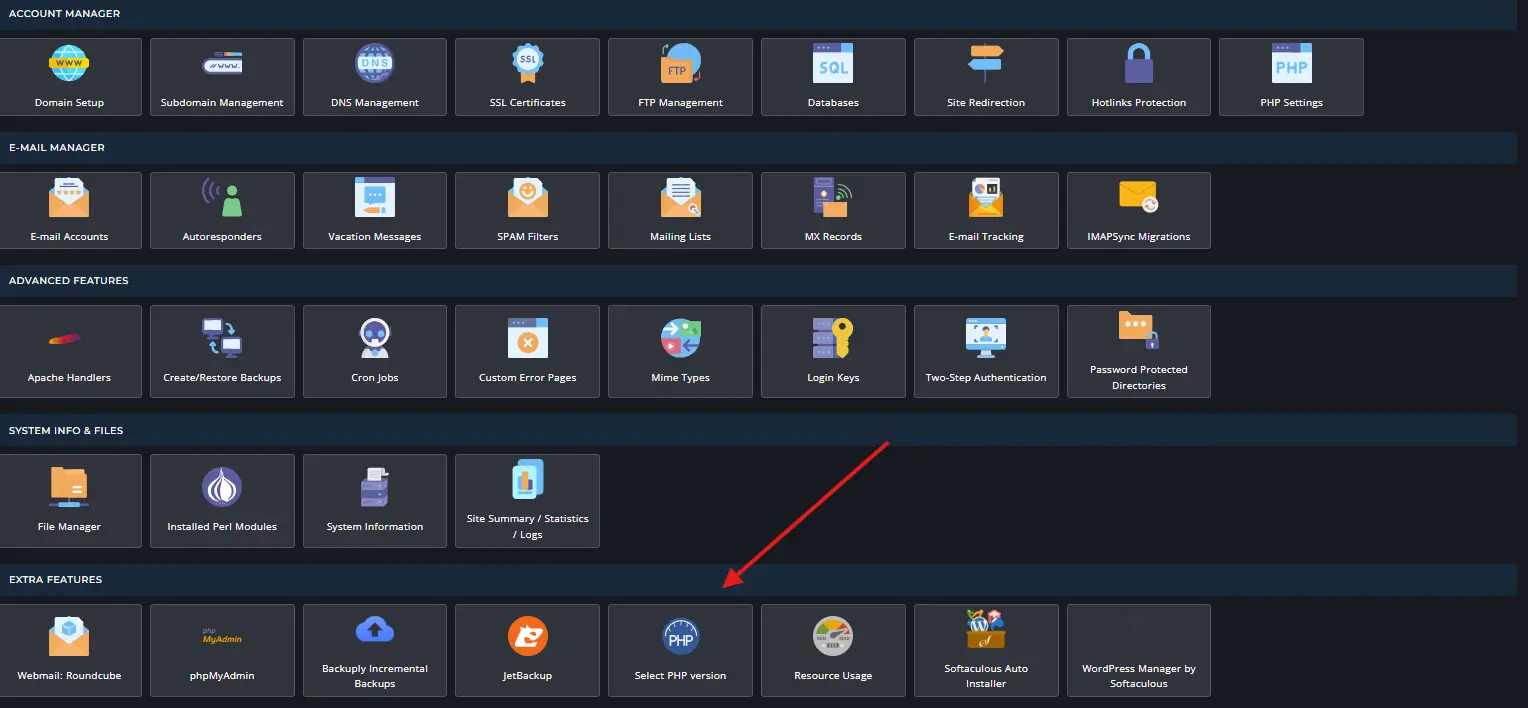
Task: Open E-mail Accounts
Action: (x=70, y=211)
